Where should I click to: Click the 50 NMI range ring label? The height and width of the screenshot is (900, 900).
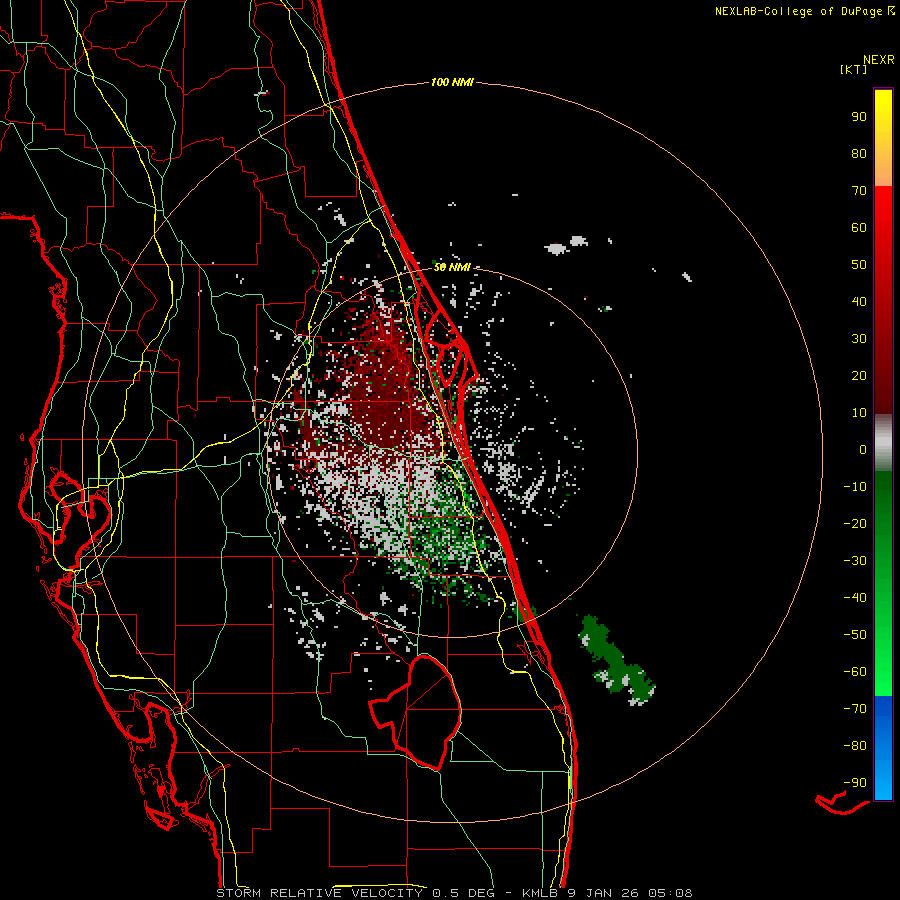(452, 267)
